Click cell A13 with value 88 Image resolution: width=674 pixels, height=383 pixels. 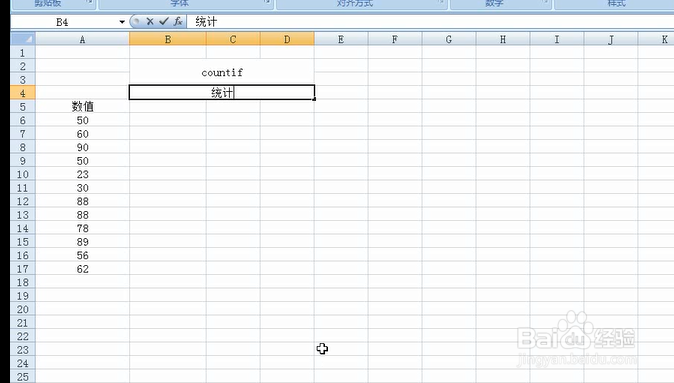coord(82,215)
